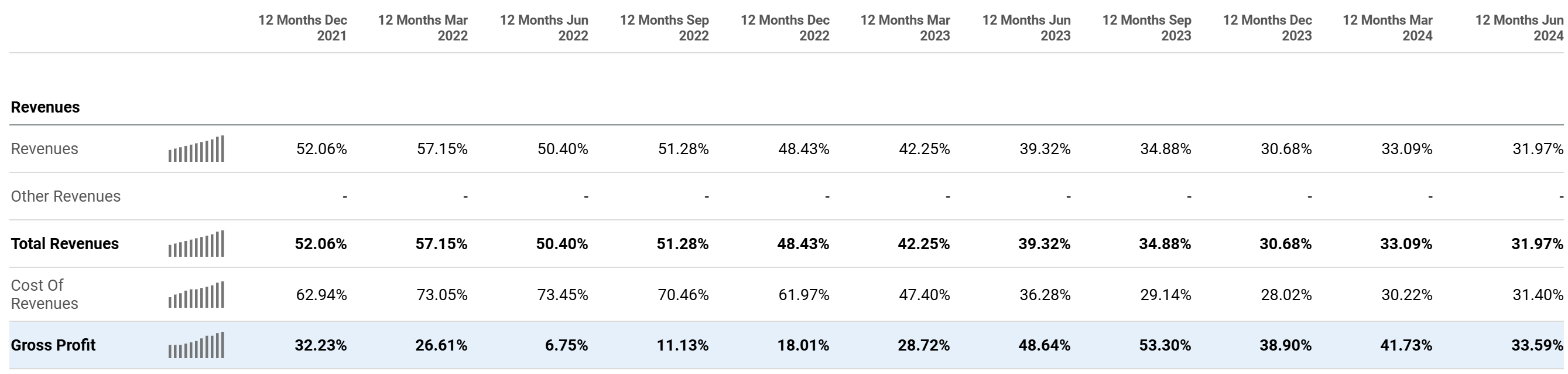Click the Gross Profit sparkline chart icon
Screen dimensions: 1568x374
click(x=196, y=345)
